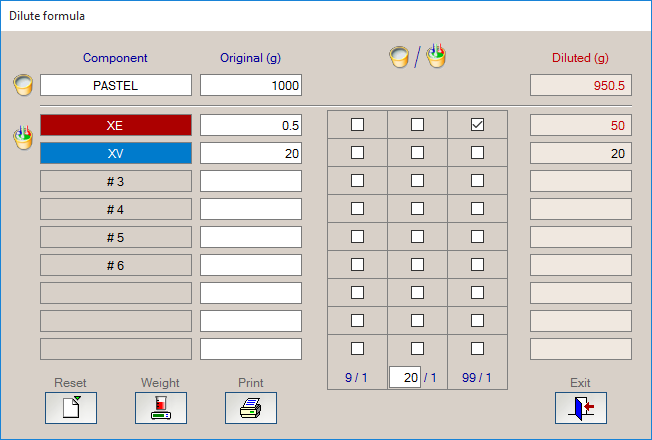Click the Print printer icon button
Screen dimensions: 652x440
click(x=251, y=408)
